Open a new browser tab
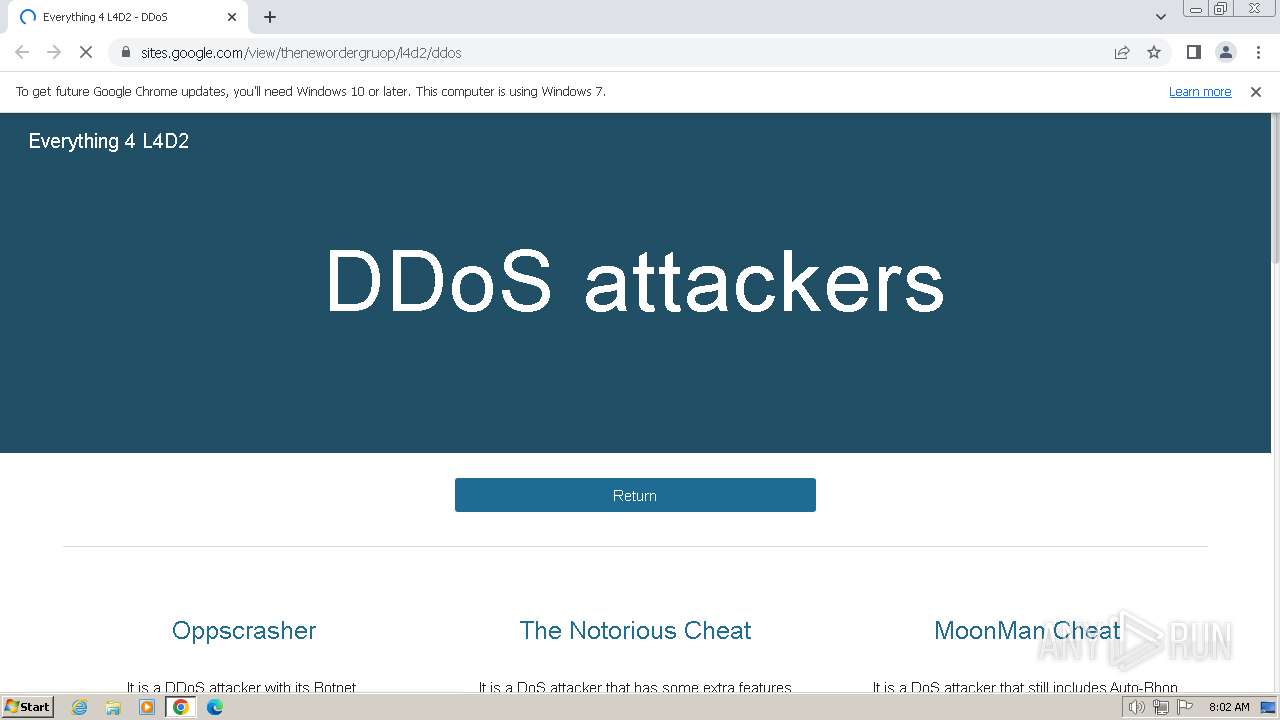Screen dimensions: 1280x720 click(x=270, y=17)
